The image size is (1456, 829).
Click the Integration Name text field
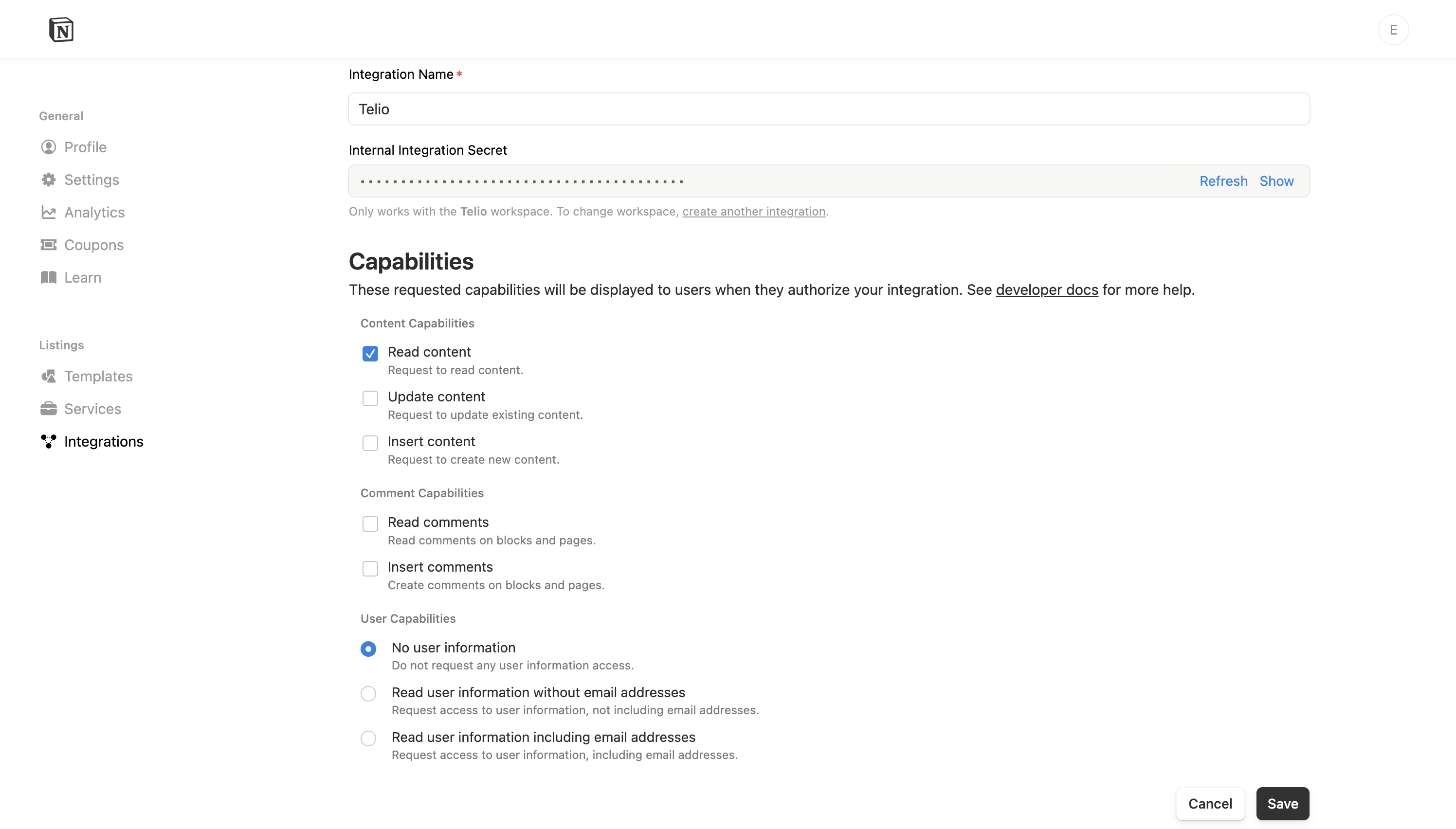[829, 109]
